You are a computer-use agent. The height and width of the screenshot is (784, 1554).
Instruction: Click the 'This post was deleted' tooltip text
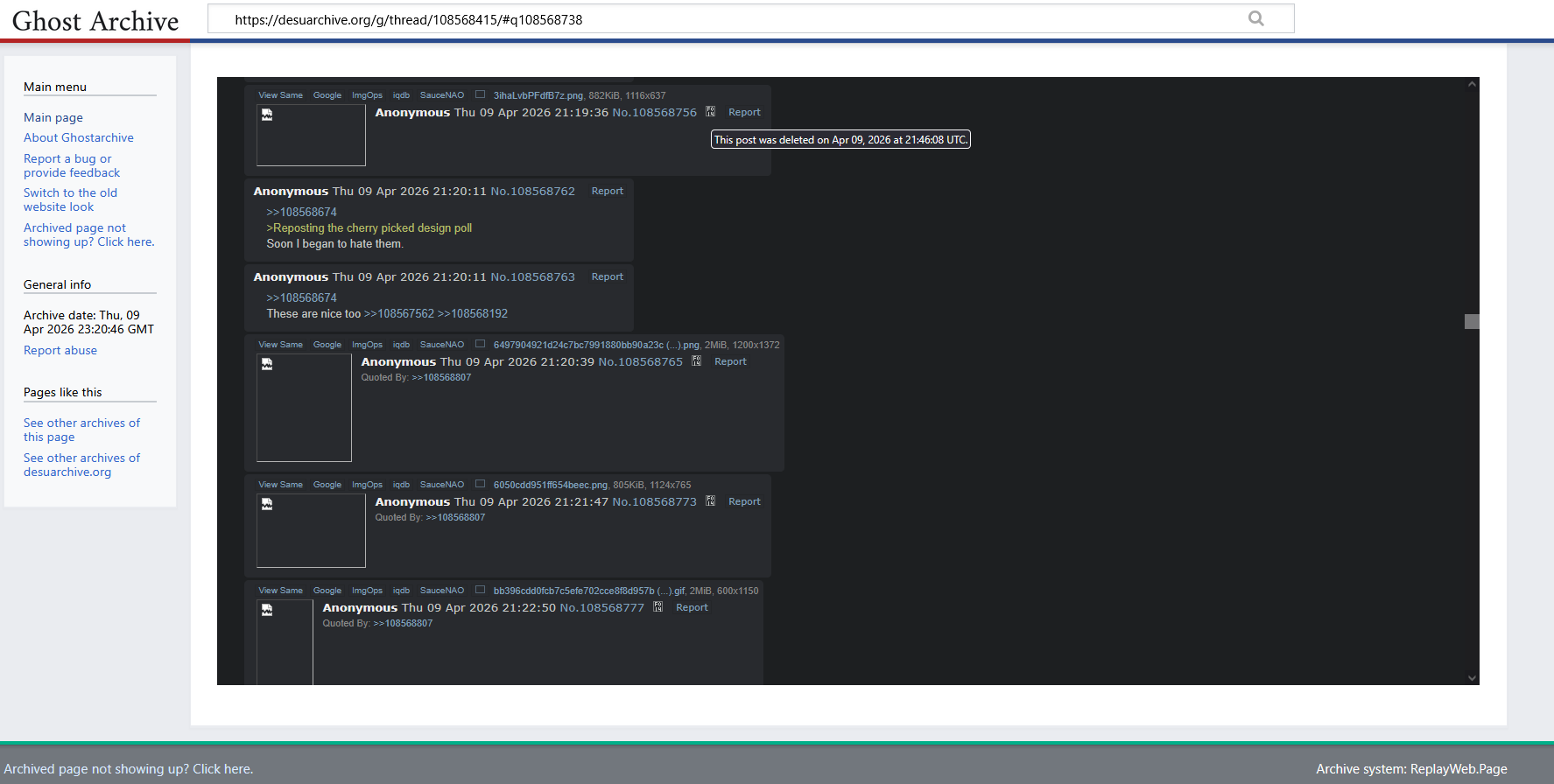click(x=840, y=139)
